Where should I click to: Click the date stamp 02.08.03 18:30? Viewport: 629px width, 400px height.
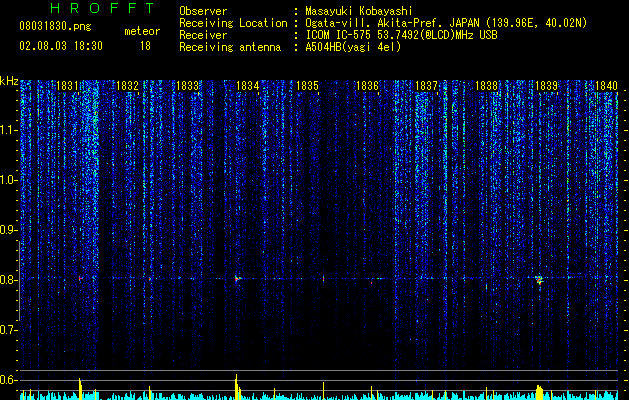point(61,46)
